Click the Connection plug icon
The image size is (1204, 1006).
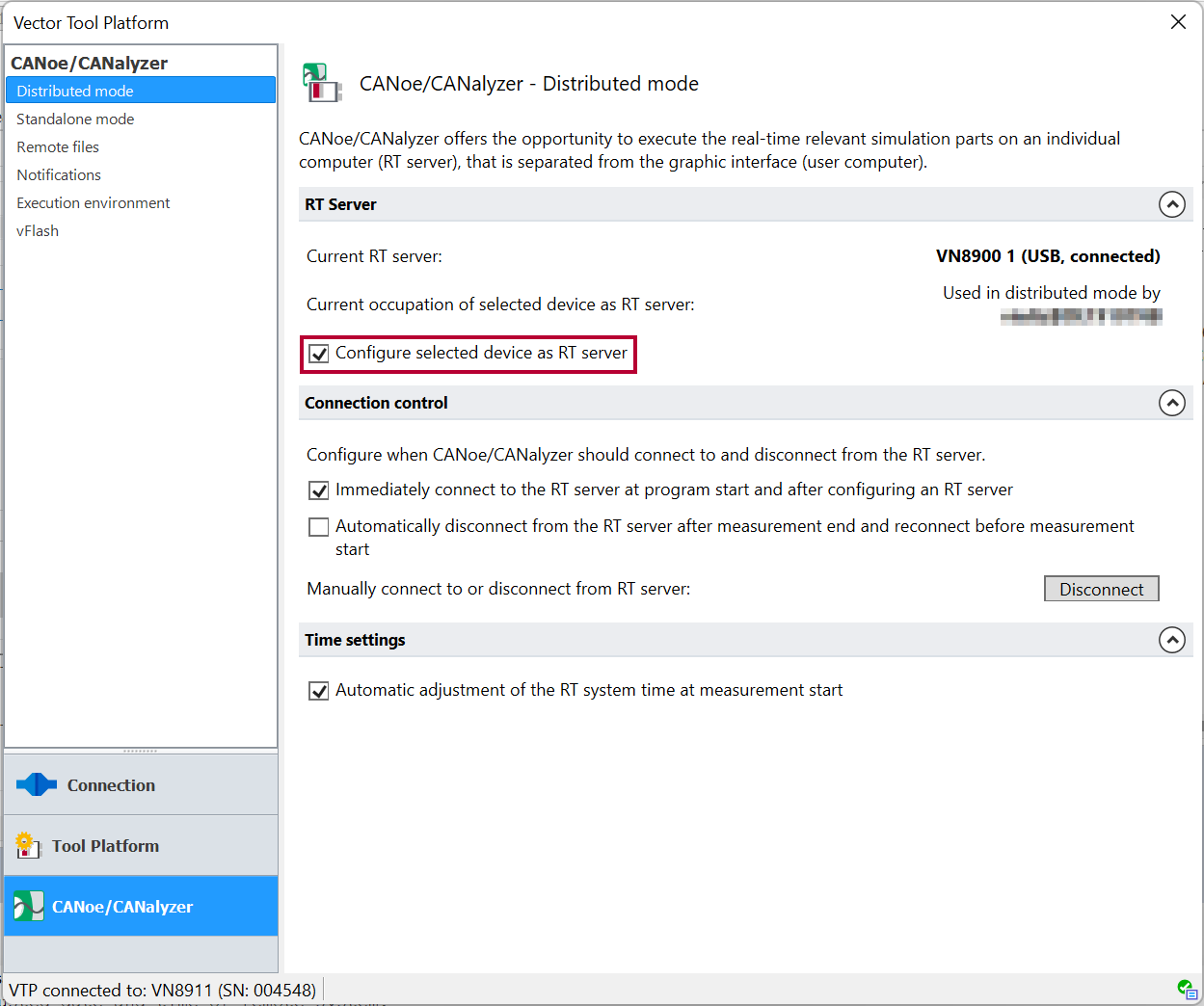click(x=37, y=784)
